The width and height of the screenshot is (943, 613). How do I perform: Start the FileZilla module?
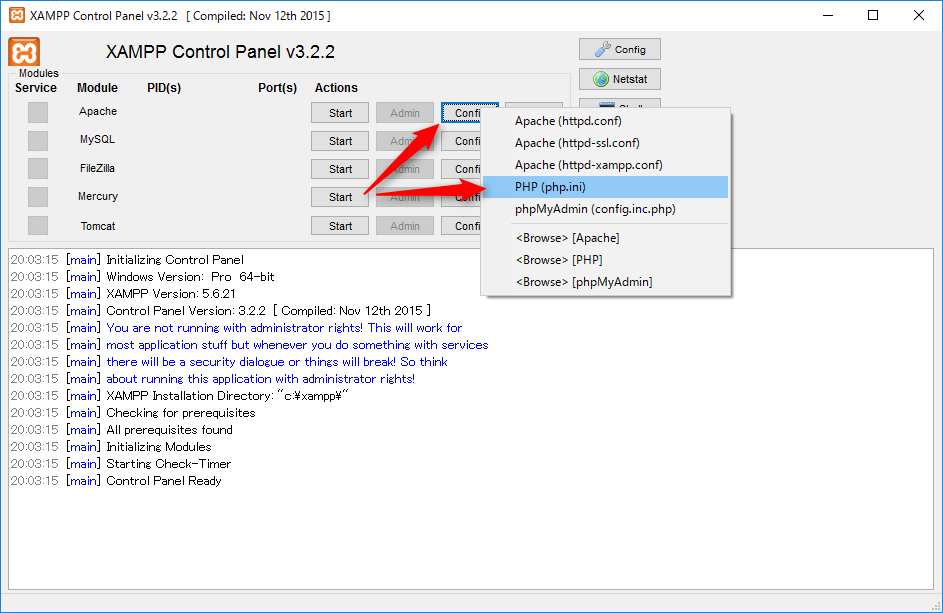click(340, 169)
